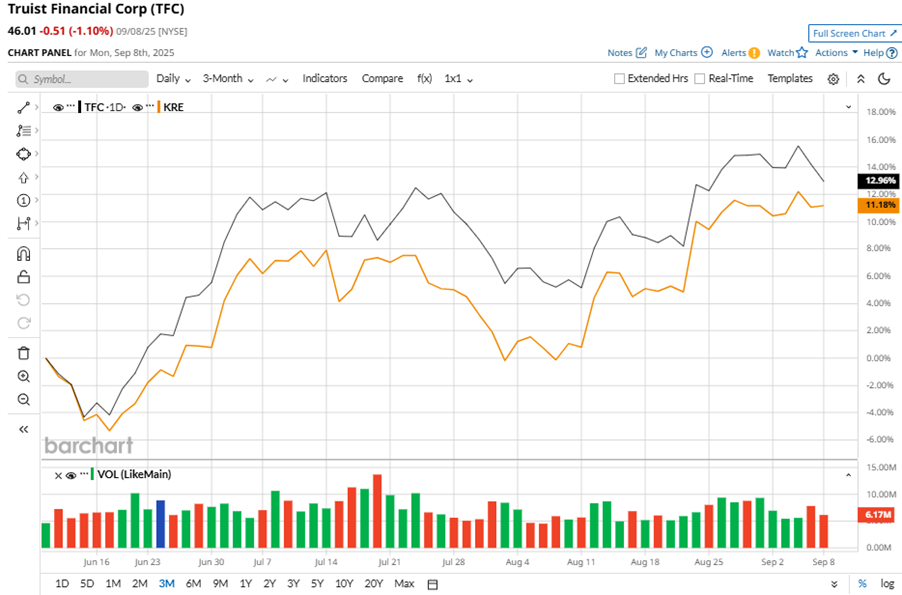Click the Watch star icon

click(x=802, y=52)
